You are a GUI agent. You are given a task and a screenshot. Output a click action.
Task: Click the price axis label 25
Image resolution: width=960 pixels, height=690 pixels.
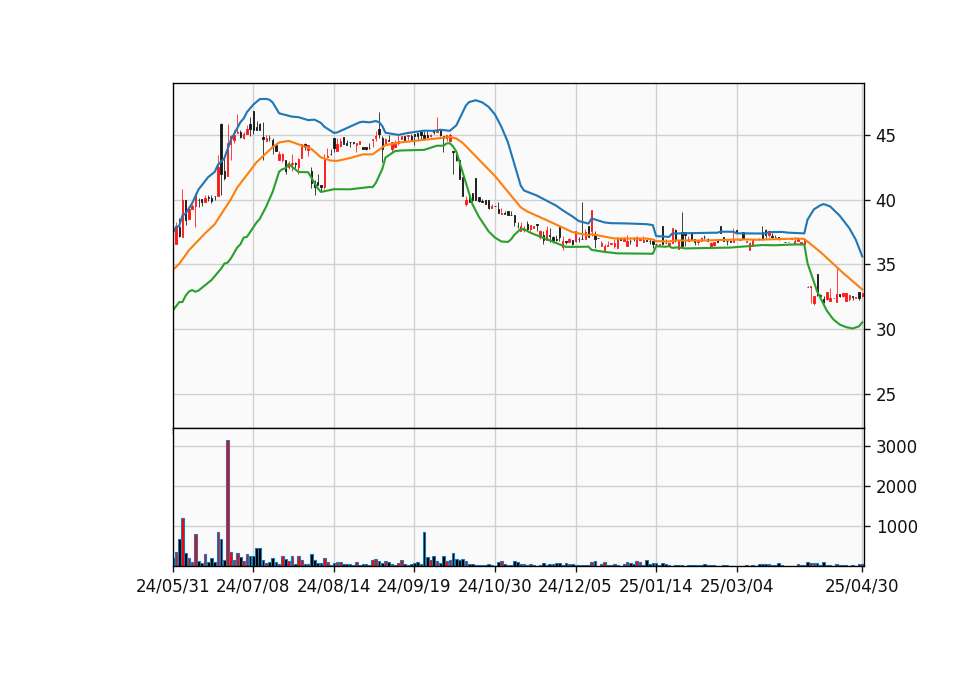[x=885, y=395]
